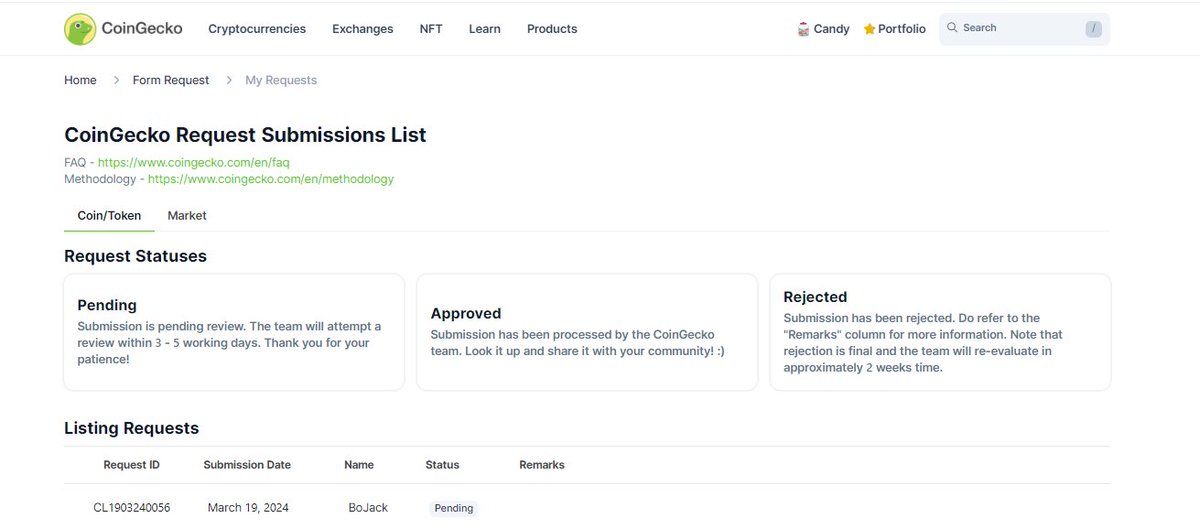Viewport: 1200px width, 529px height.
Task: Click the Pending status badge in BoJack row
Action: (454, 508)
